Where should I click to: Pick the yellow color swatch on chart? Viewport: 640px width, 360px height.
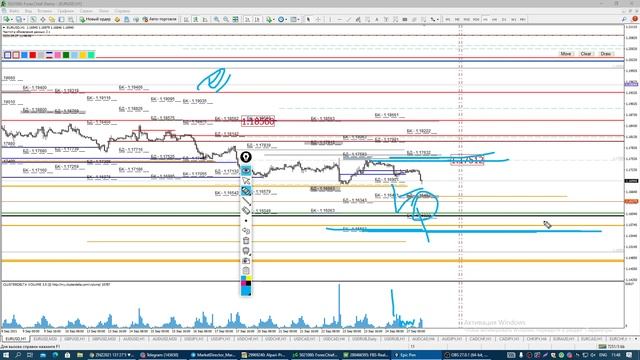click(x=83, y=55)
